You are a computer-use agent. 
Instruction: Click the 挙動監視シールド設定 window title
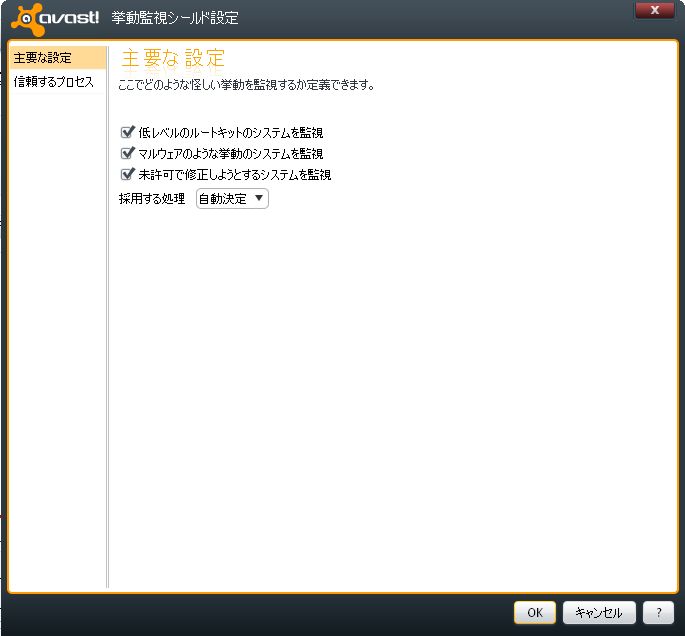click(x=175, y=18)
